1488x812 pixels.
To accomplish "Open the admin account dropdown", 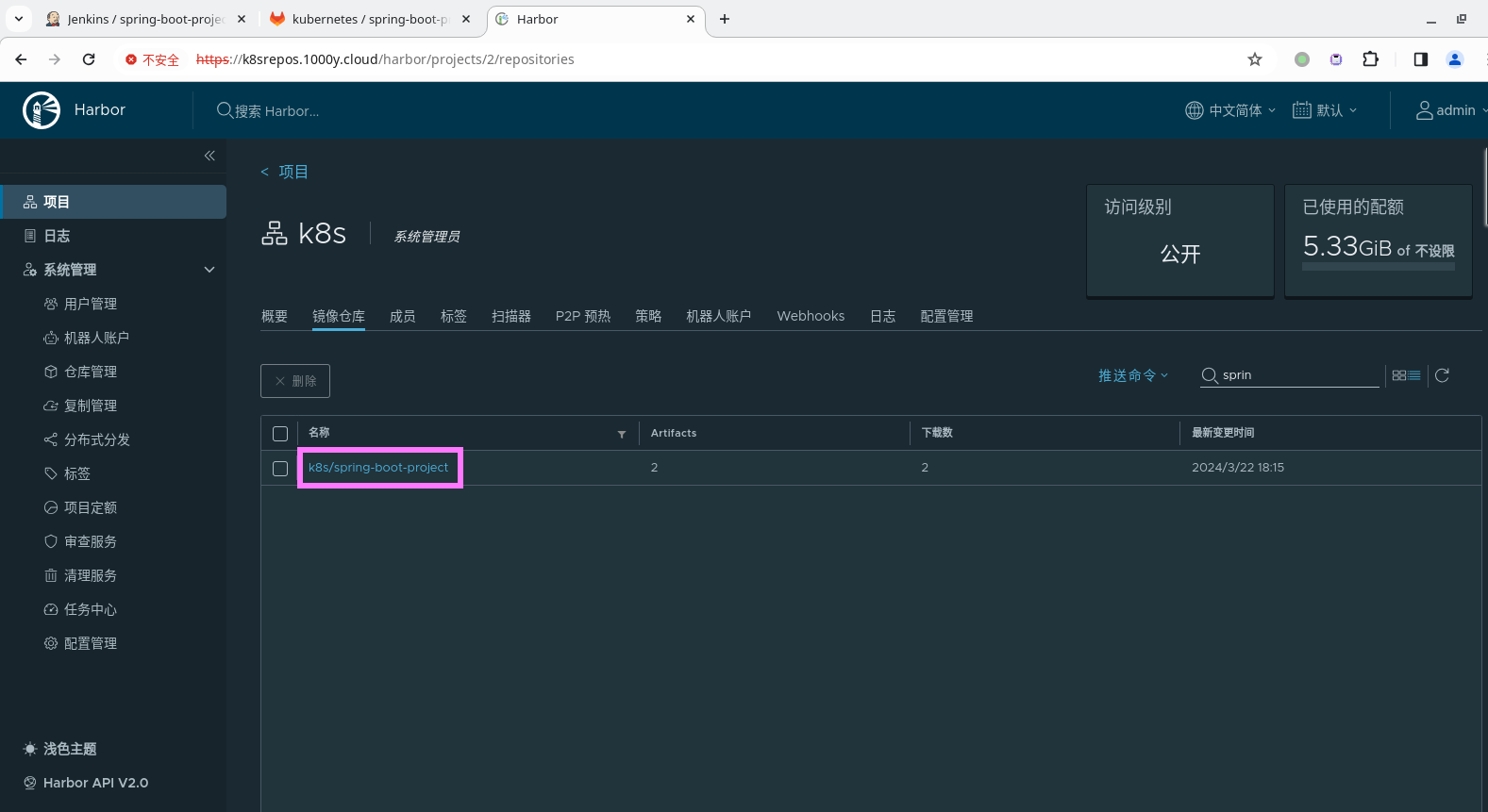I will 1450,110.
